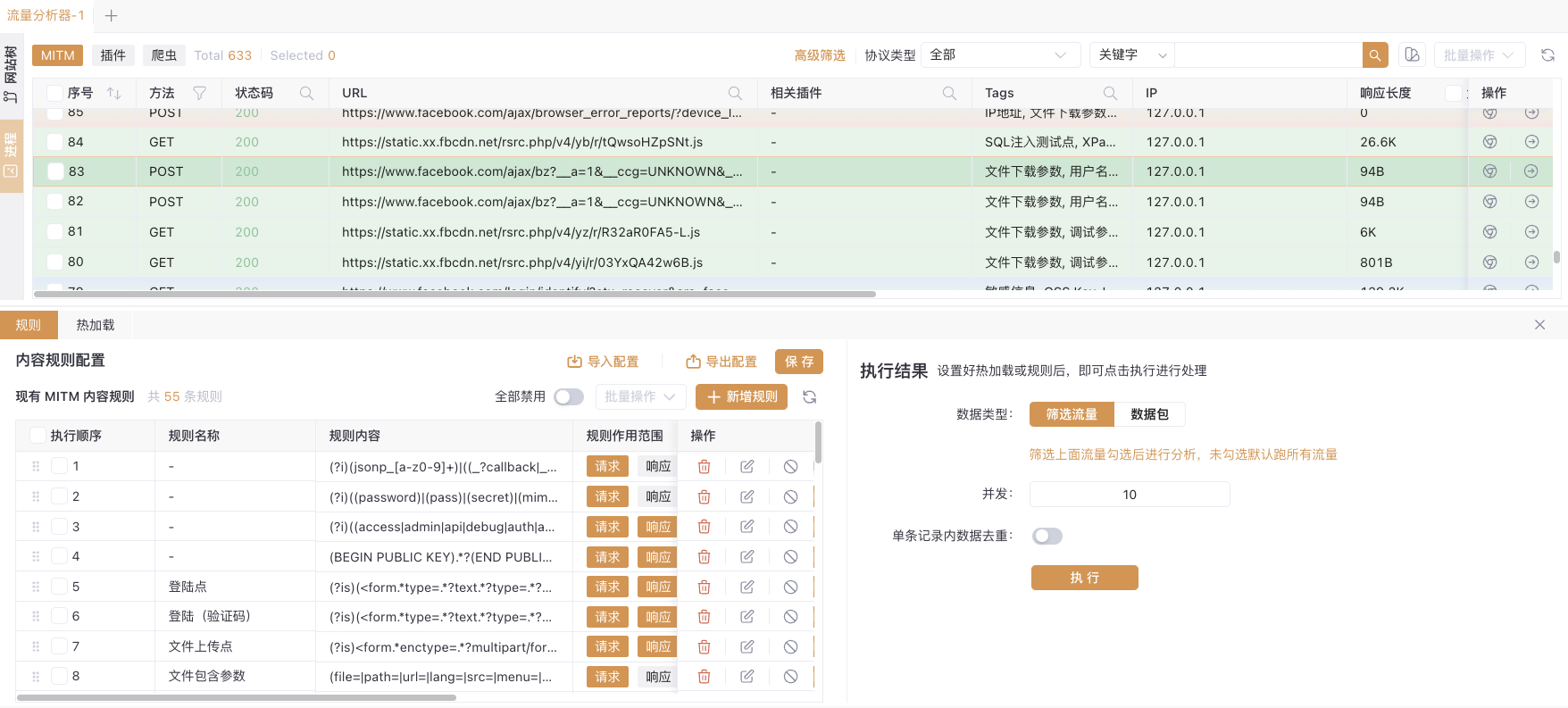Click the 并发 value input field

coord(1130,495)
